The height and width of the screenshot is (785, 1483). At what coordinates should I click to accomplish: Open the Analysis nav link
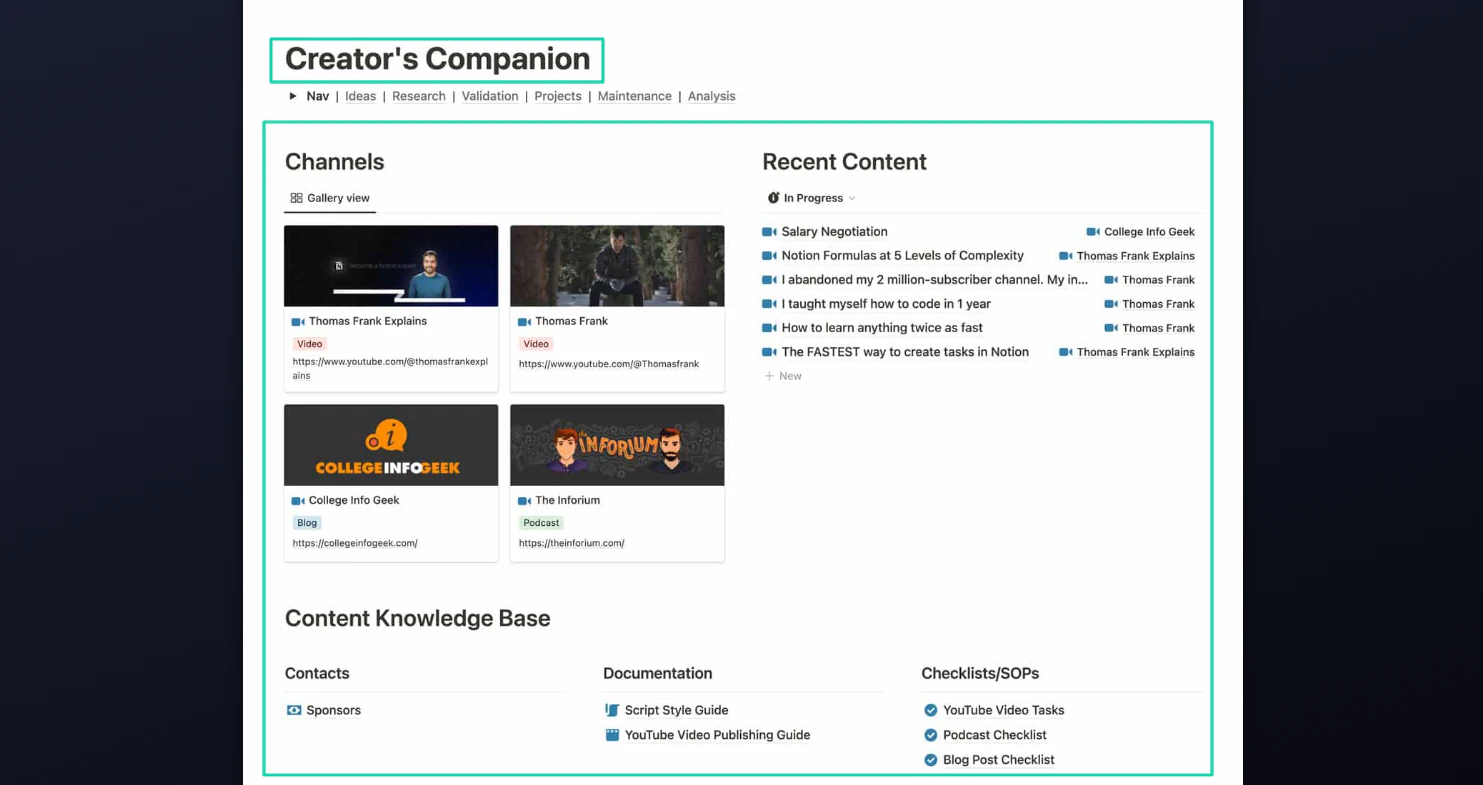[x=712, y=96]
